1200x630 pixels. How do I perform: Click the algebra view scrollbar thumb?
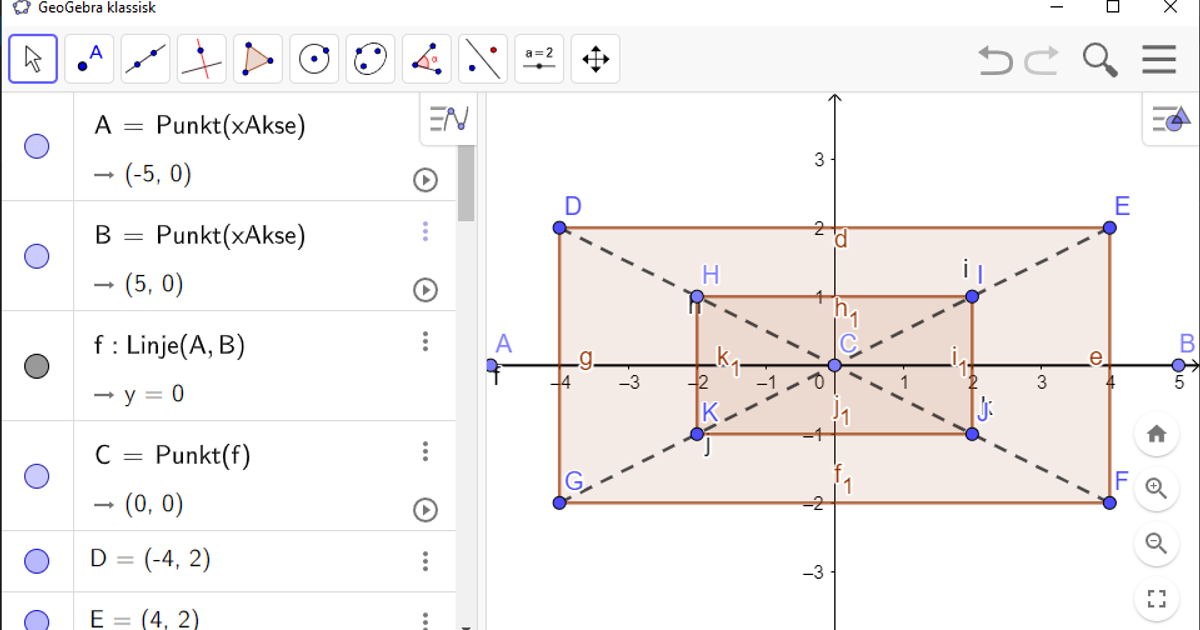click(466, 183)
